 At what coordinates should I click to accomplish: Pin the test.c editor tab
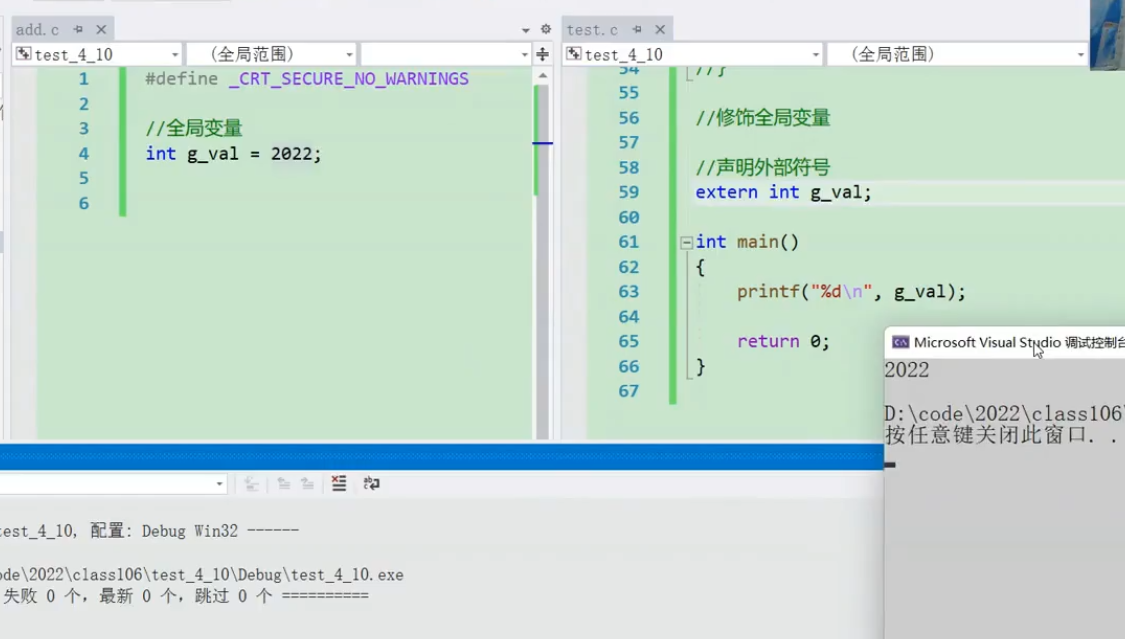coord(637,29)
